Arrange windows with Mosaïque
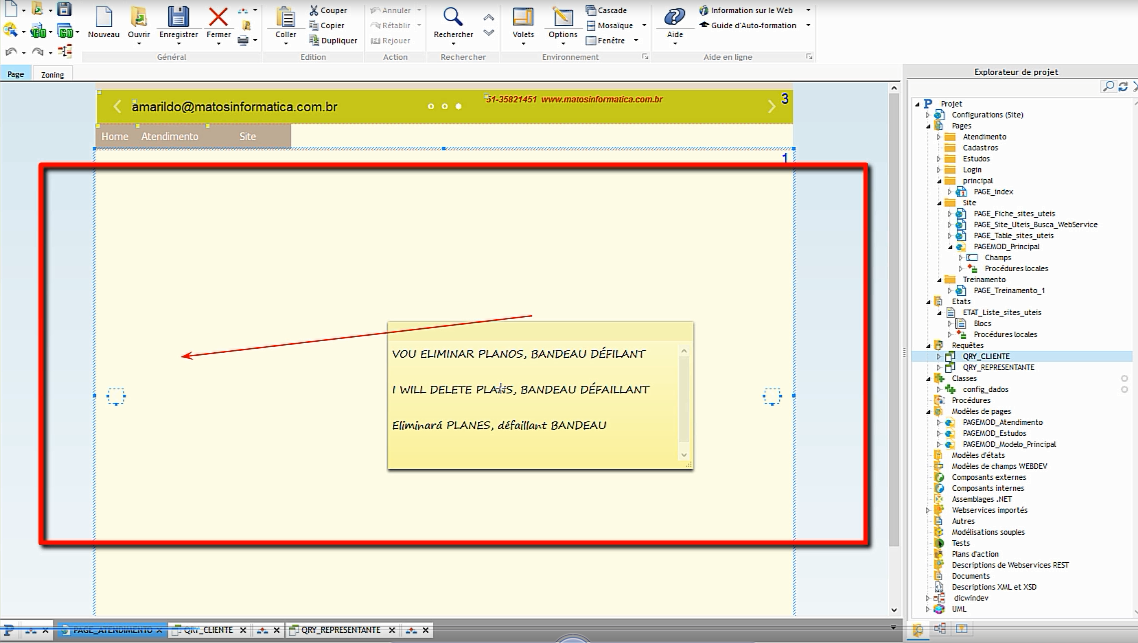Screen dimensions: 1138x643 click(x=610, y=25)
